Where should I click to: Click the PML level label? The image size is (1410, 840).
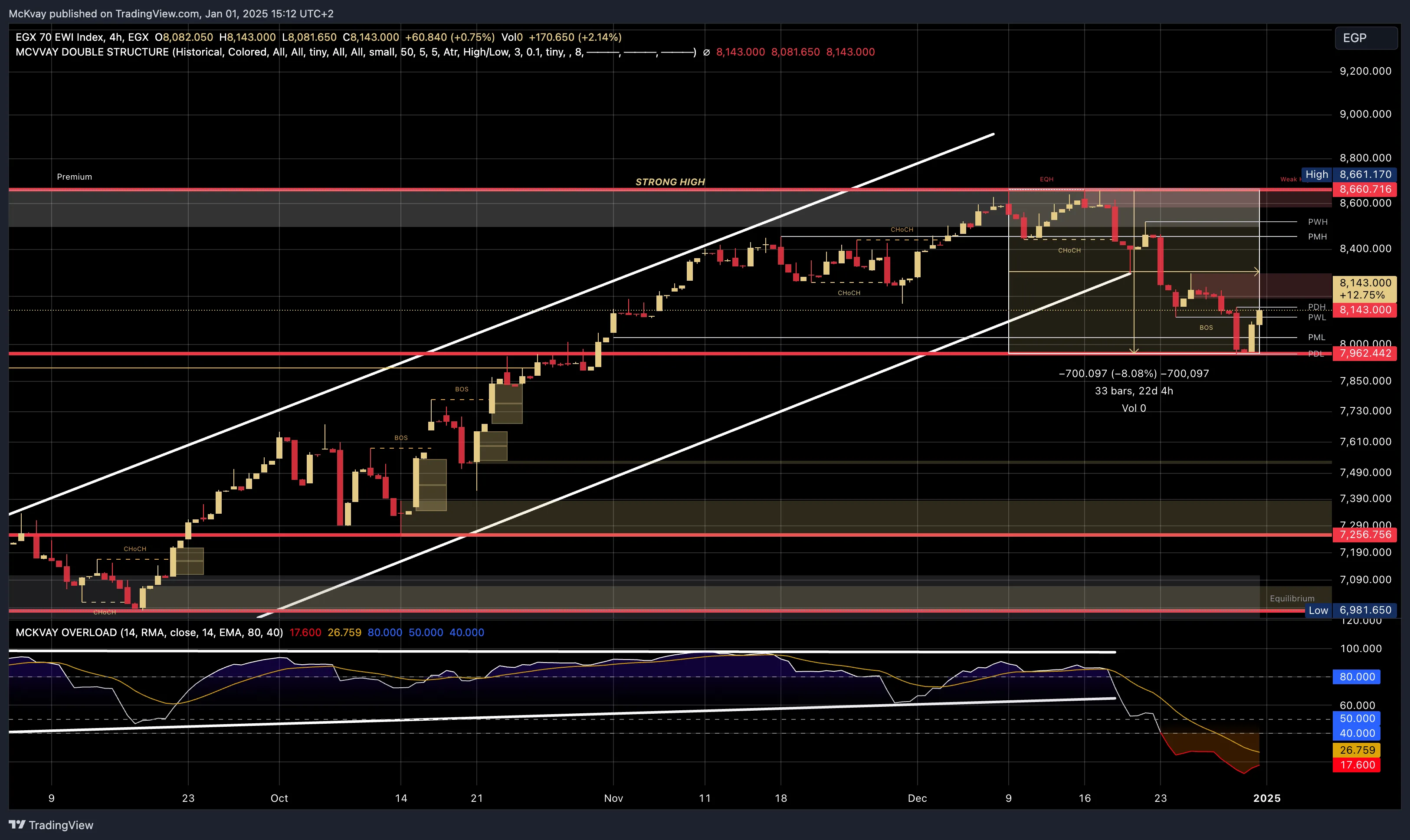pos(1316,338)
